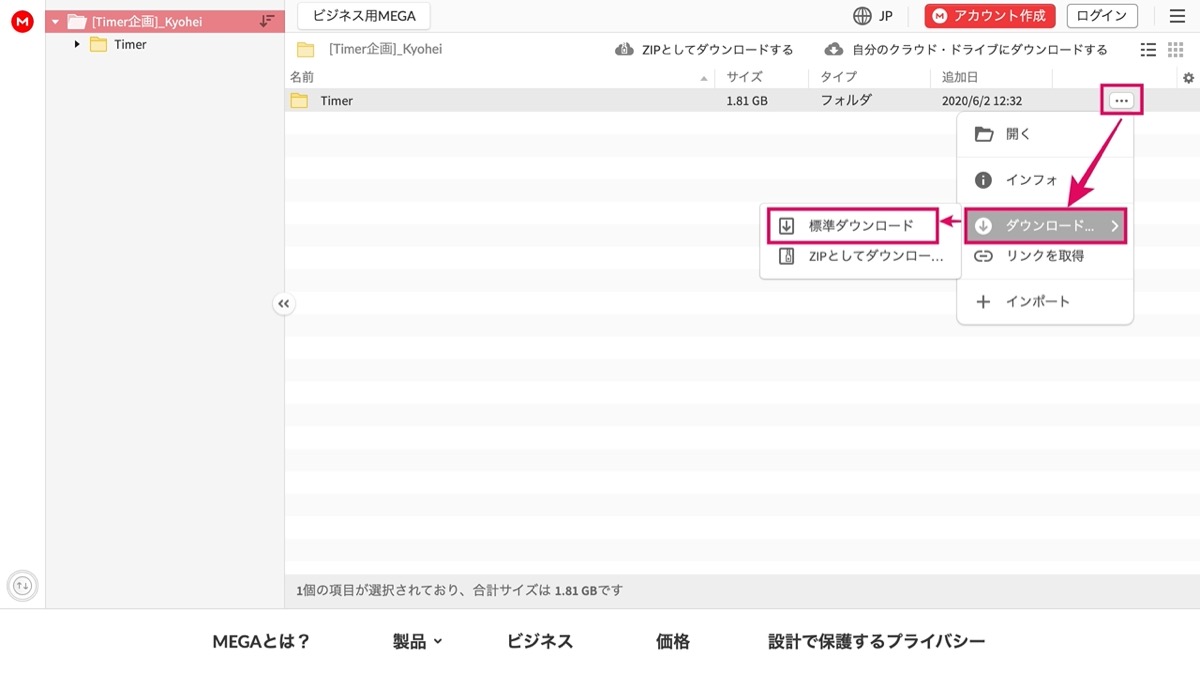Image resolution: width=1200 pixels, height=674 pixels.
Task: Open the transfers arrows icon in sidebar
Action: coord(22,585)
